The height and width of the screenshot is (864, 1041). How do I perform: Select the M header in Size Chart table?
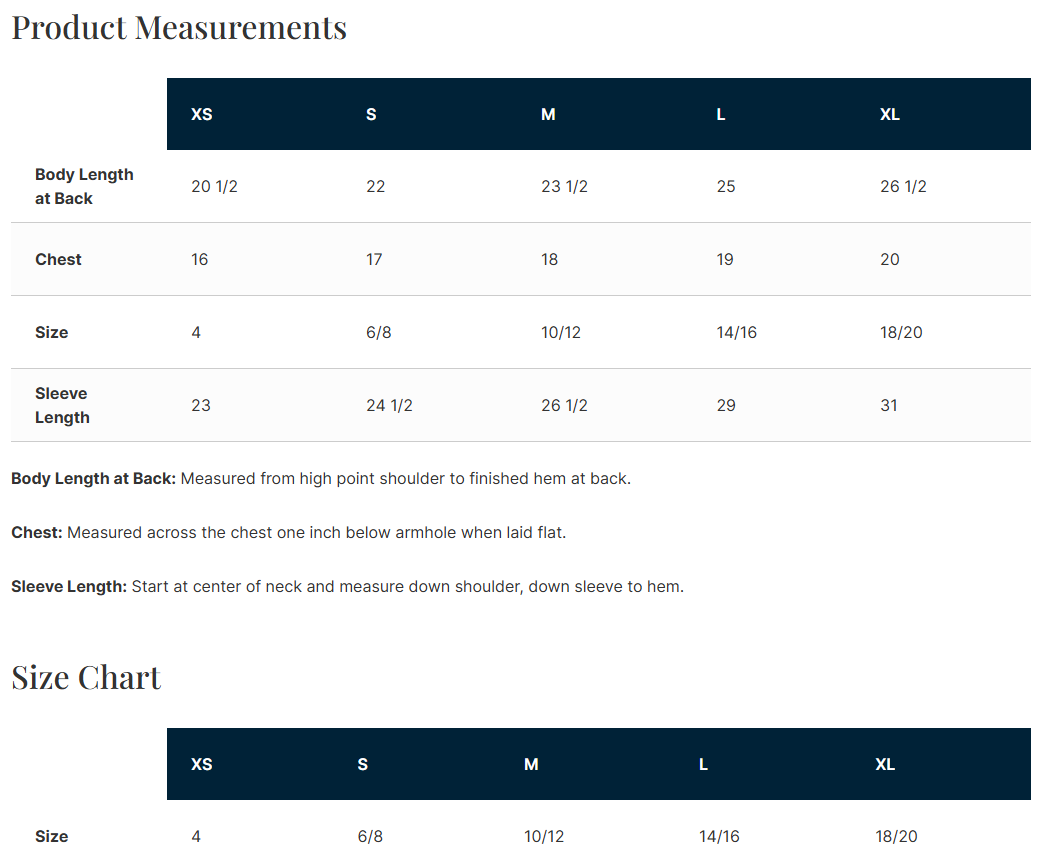(x=531, y=764)
